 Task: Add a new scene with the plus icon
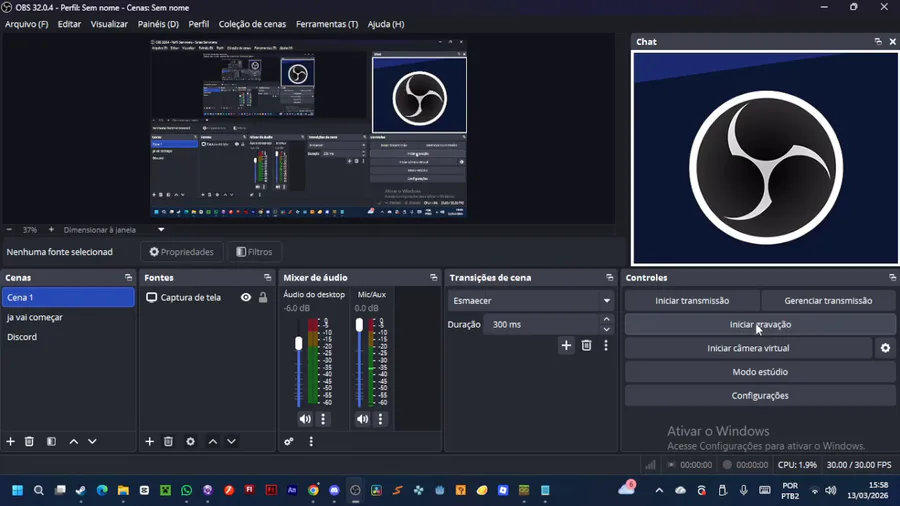pos(10,441)
